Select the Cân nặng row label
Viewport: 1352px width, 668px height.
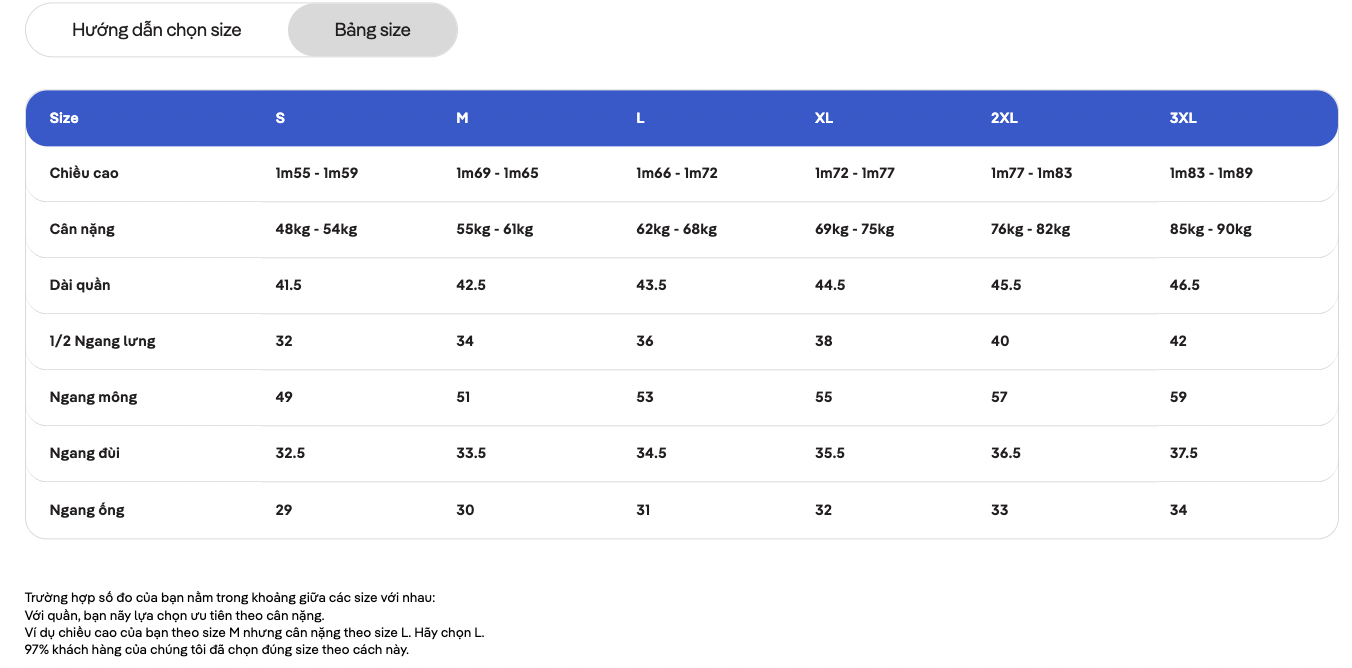[82, 229]
